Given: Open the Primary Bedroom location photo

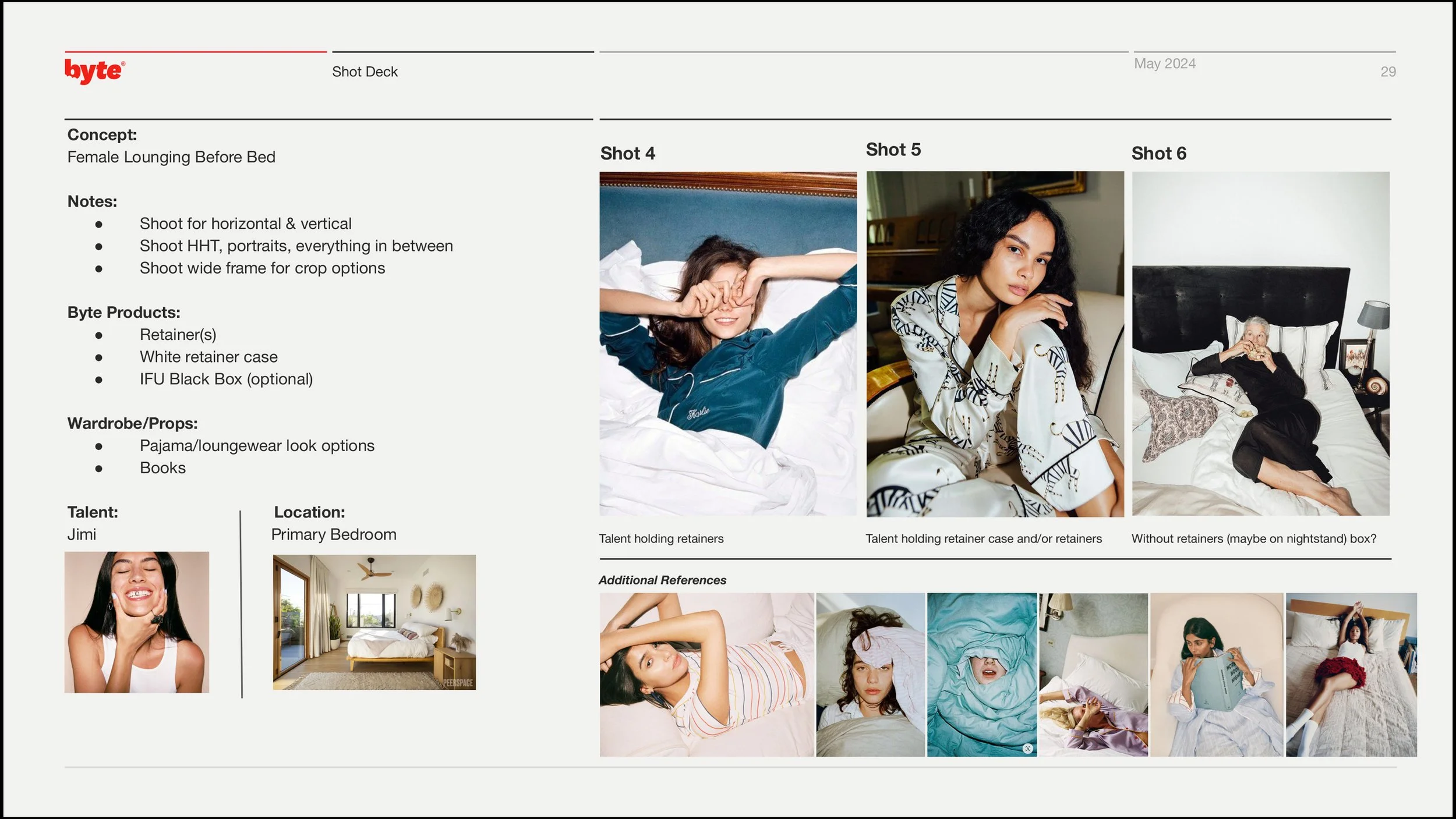Looking at the screenshot, I should pyautogui.click(x=374, y=622).
